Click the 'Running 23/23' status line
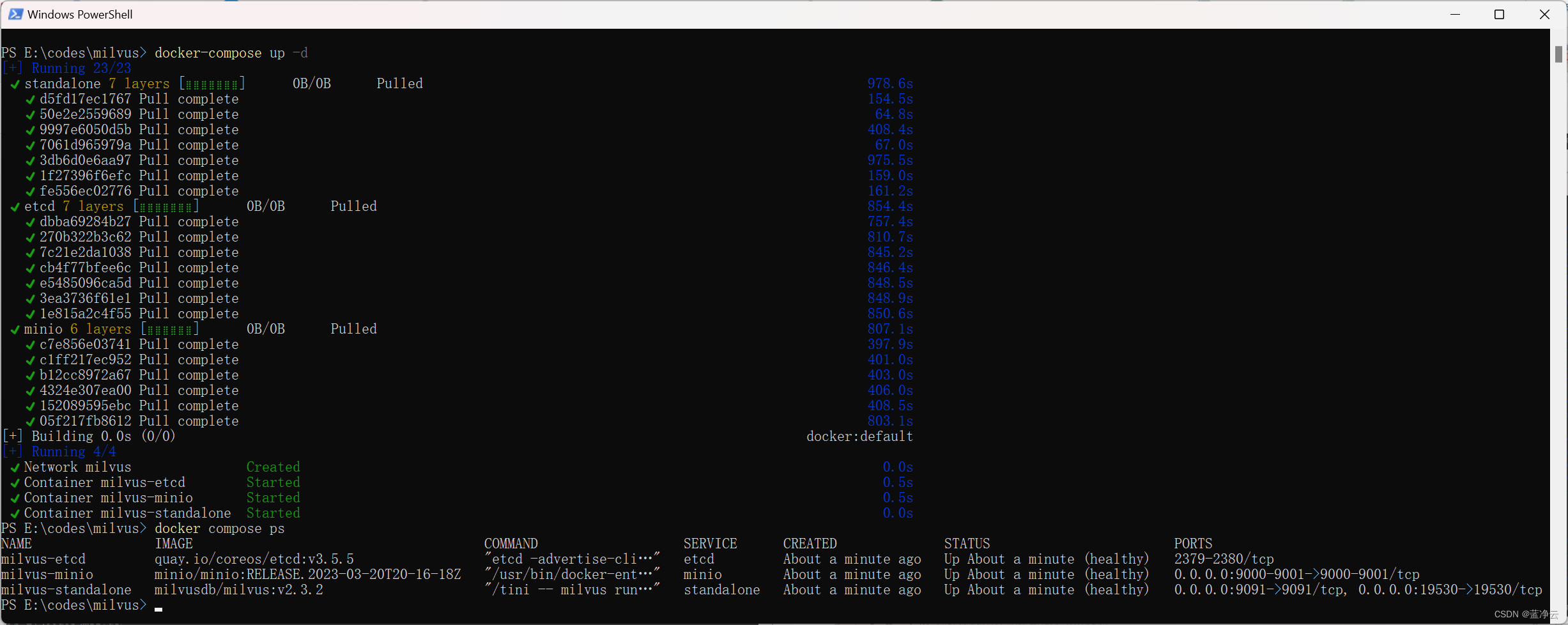The height and width of the screenshot is (625, 1568). 67,68
